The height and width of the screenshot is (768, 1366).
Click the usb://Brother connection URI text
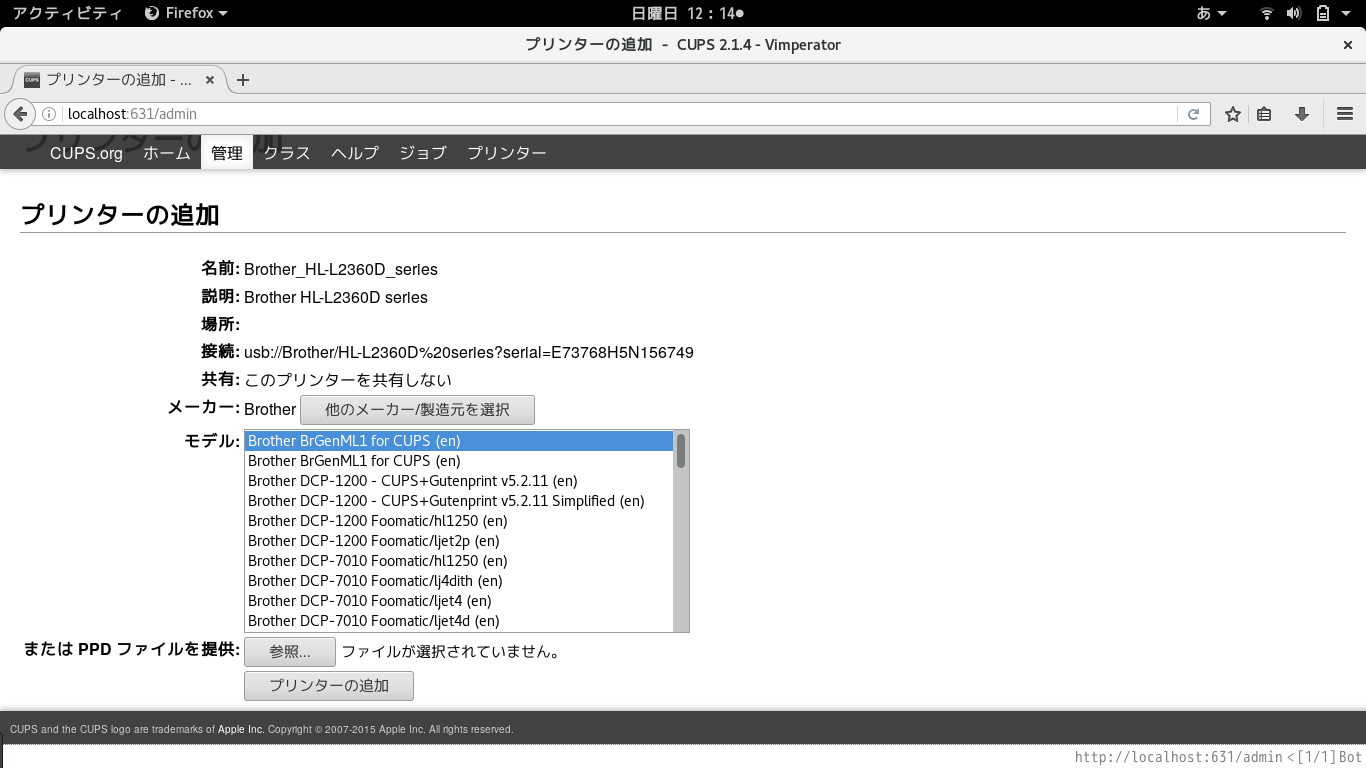coord(469,352)
